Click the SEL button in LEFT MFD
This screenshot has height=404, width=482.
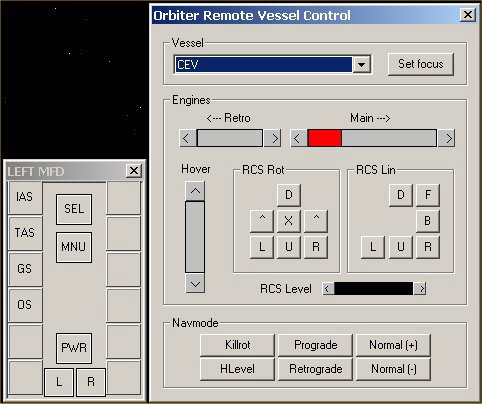pos(74,209)
